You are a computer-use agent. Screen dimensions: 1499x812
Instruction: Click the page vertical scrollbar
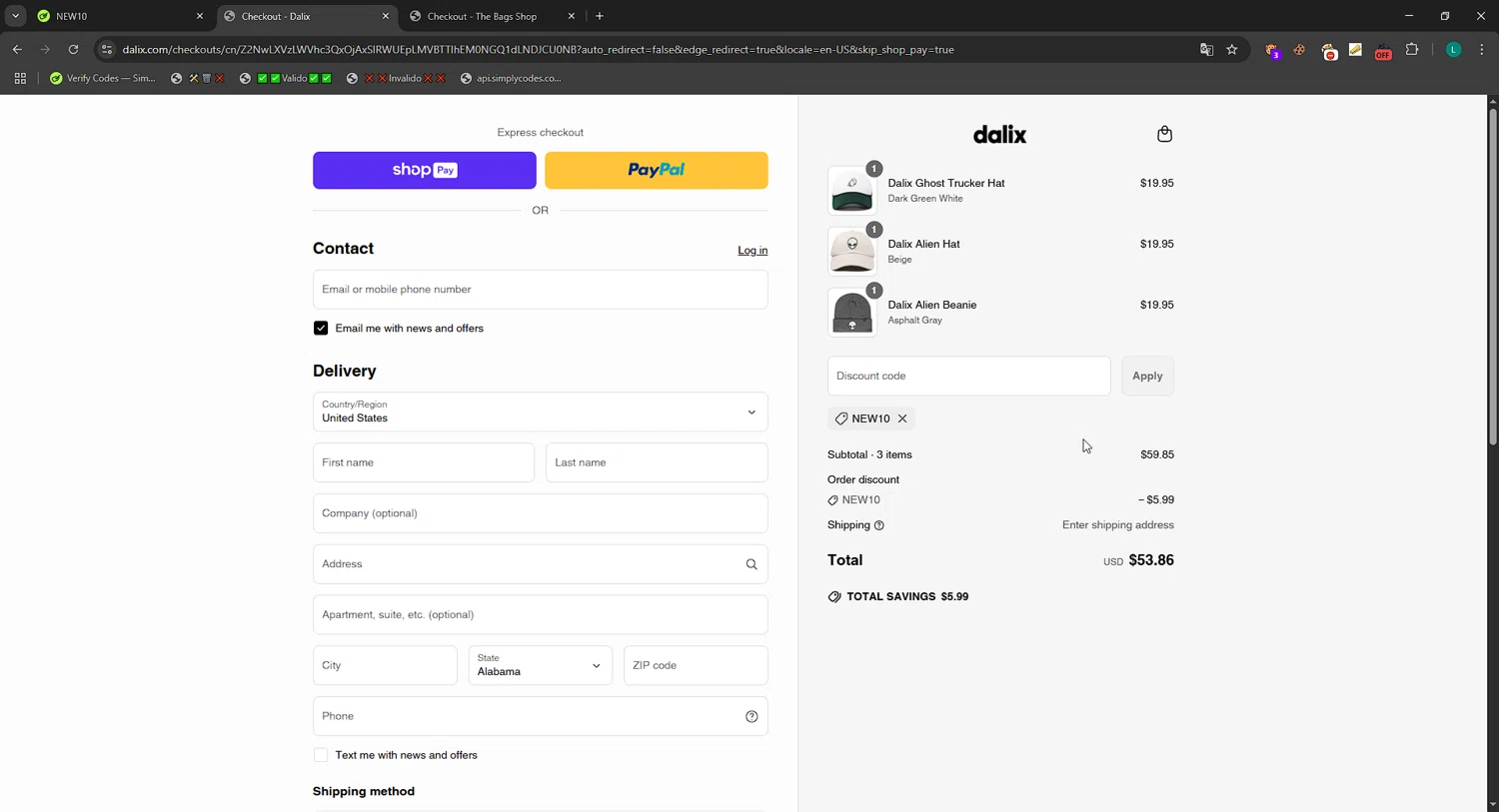tap(1493, 275)
